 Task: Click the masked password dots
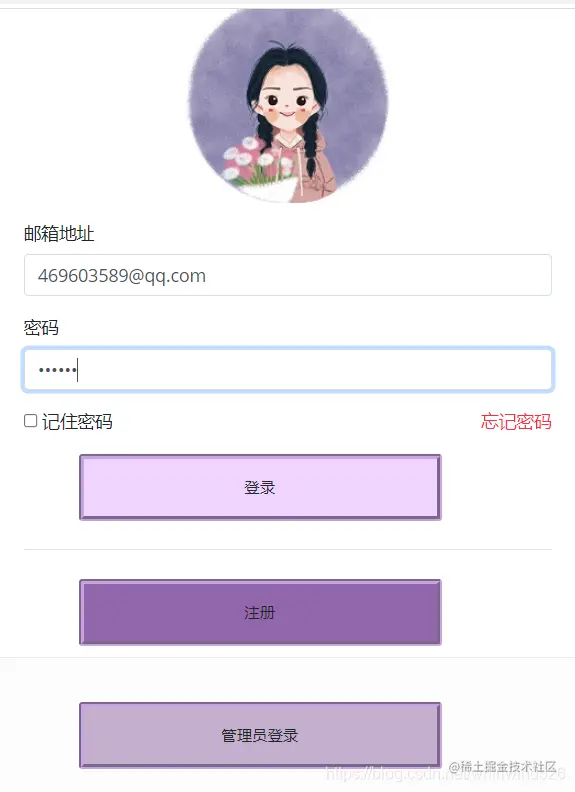pyautogui.click(x=57, y=370)
